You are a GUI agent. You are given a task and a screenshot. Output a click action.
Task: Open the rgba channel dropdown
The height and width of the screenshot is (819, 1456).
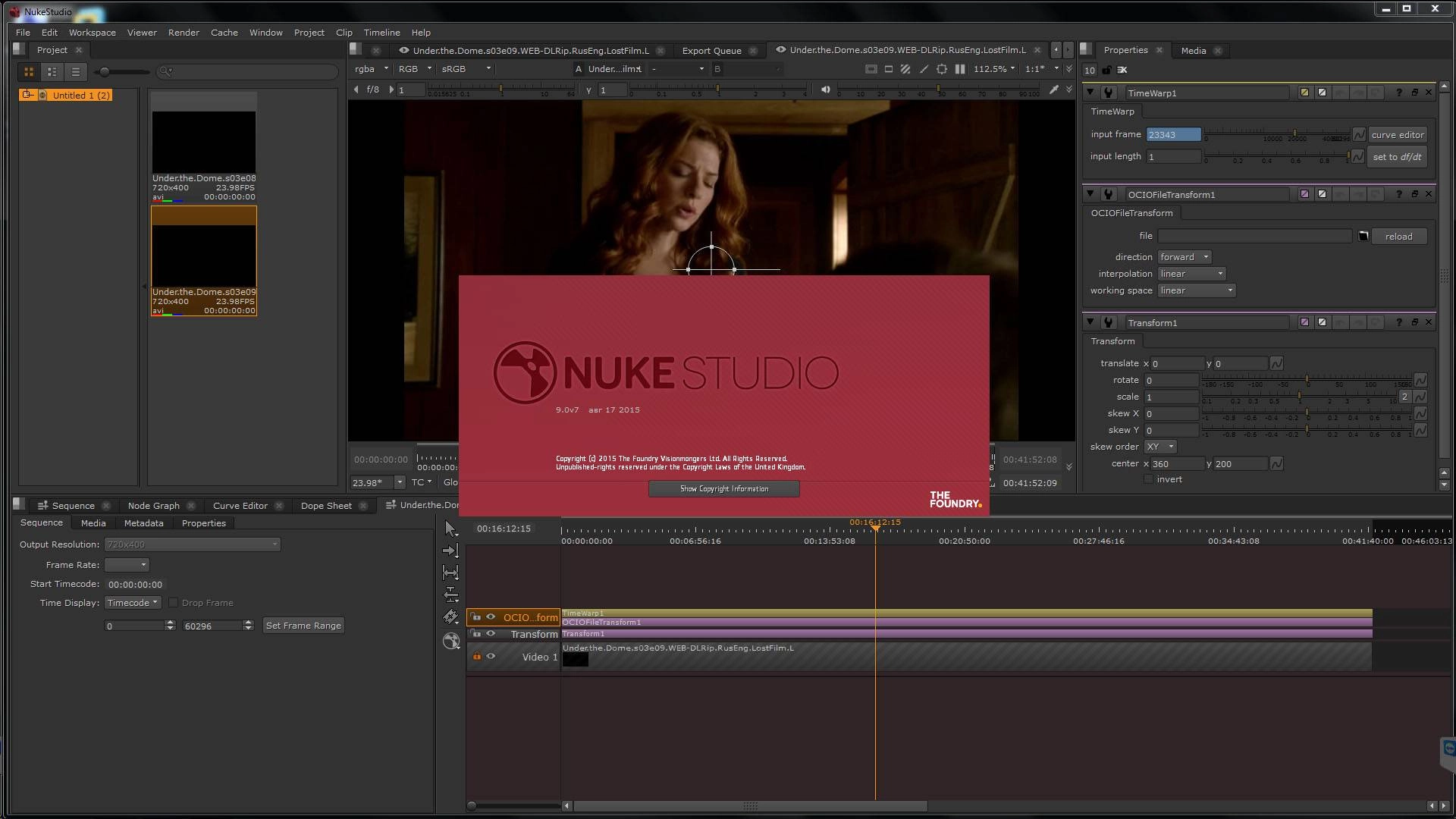click(x=371, y=69)
